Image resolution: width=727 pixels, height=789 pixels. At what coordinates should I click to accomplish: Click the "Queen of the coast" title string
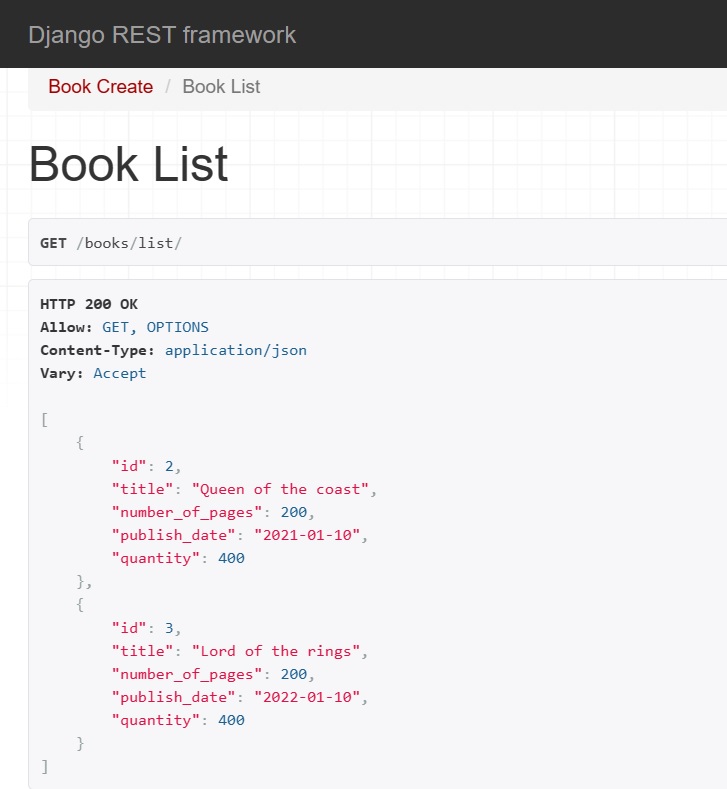click(x=280, y=489)
